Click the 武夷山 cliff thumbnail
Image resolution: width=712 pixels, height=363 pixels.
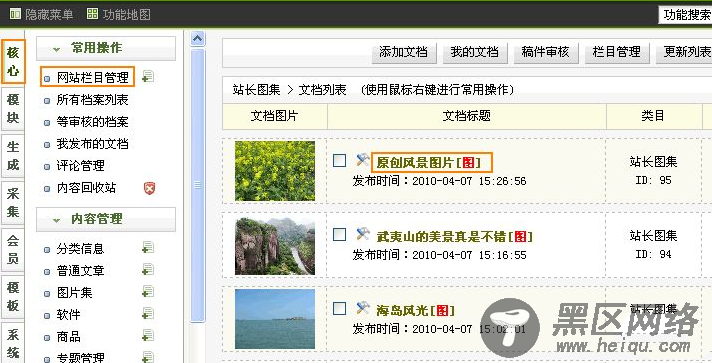pyautogui.click(x=275, y=246)
